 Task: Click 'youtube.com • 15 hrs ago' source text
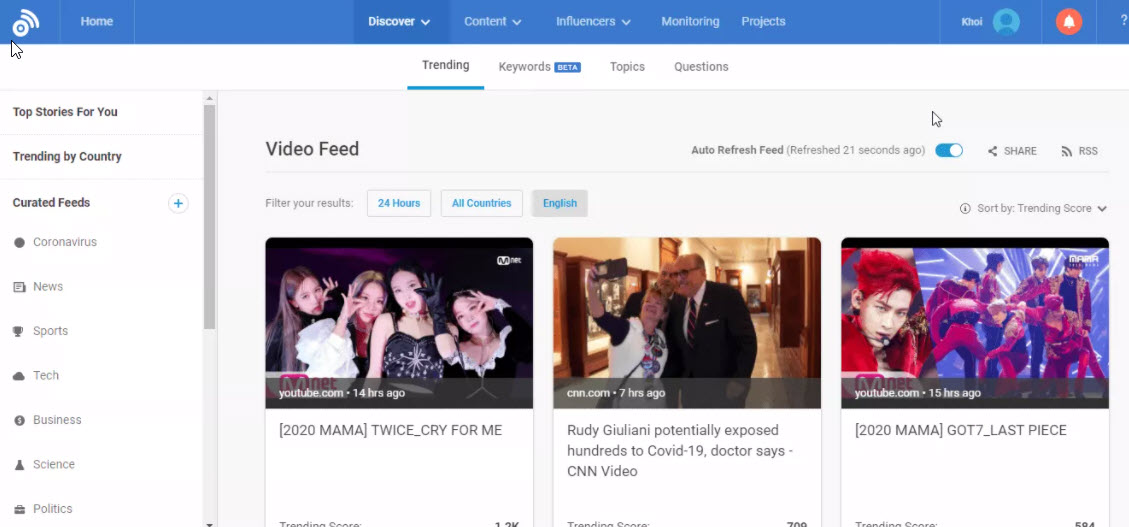(918, 393)
